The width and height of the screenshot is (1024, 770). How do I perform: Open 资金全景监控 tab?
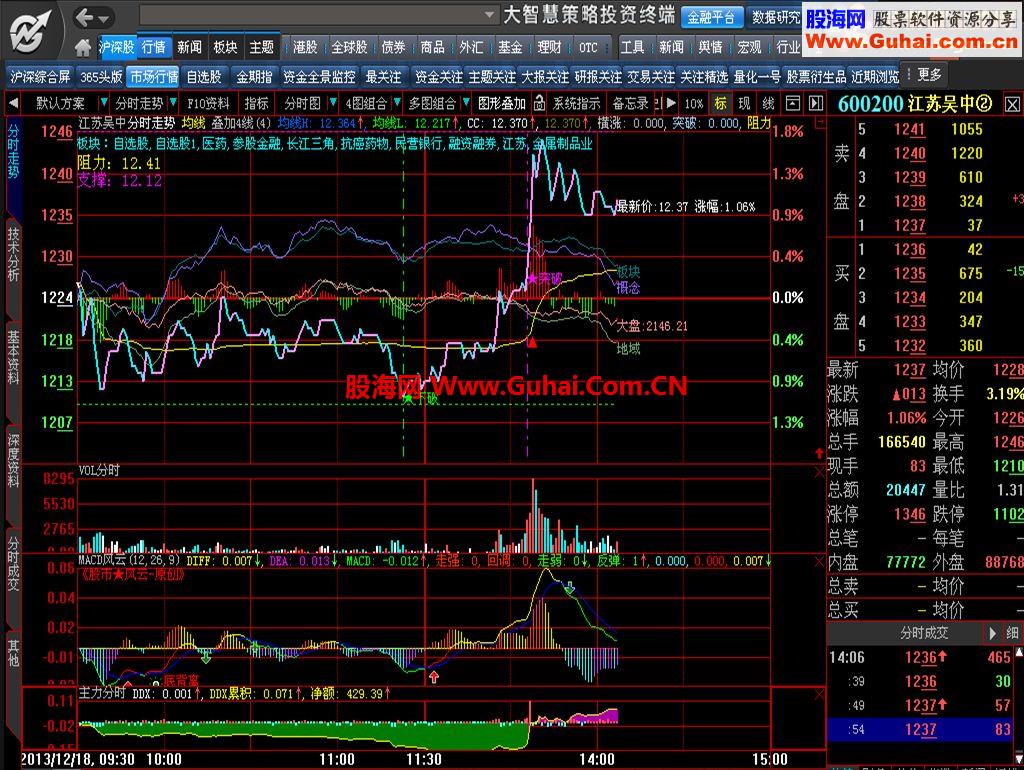click(x=319, y=76)
